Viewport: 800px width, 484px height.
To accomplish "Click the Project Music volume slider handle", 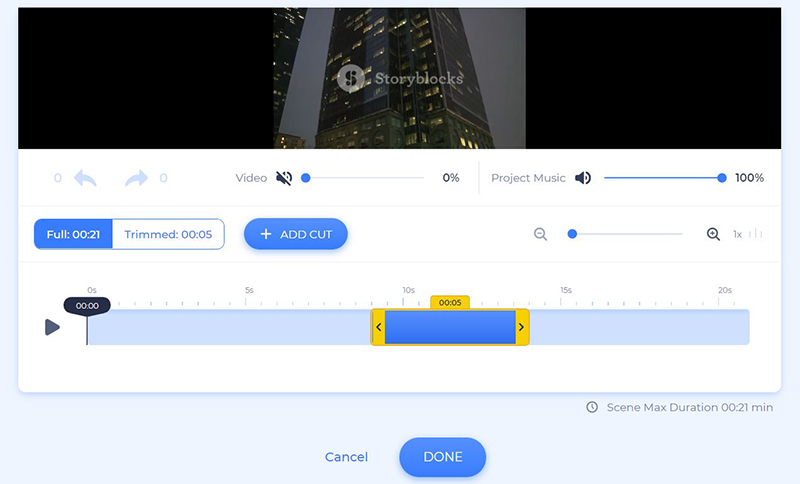I will (721, 178).
